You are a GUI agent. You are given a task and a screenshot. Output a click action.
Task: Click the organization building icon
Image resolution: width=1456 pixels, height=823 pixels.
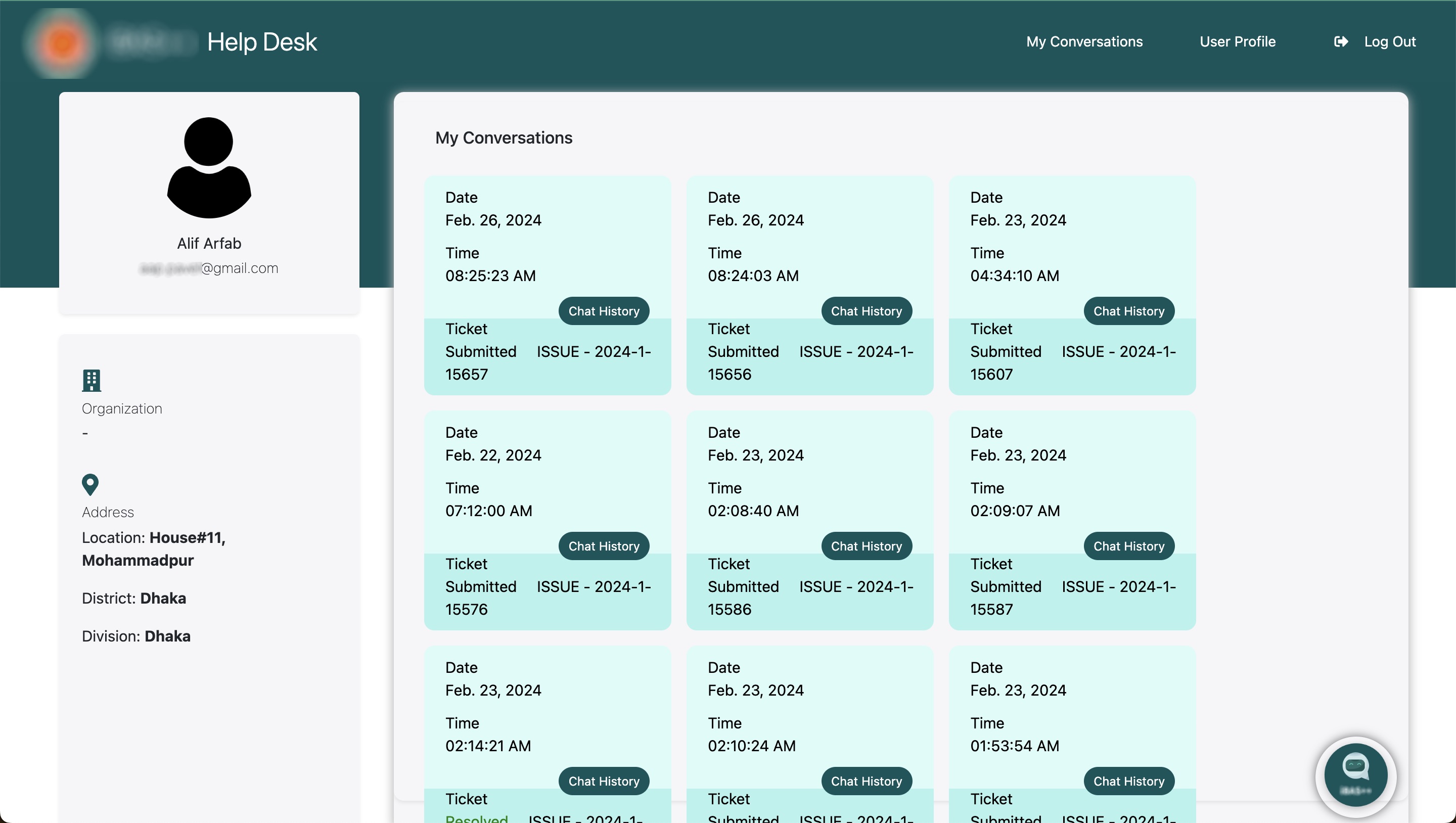92,381
